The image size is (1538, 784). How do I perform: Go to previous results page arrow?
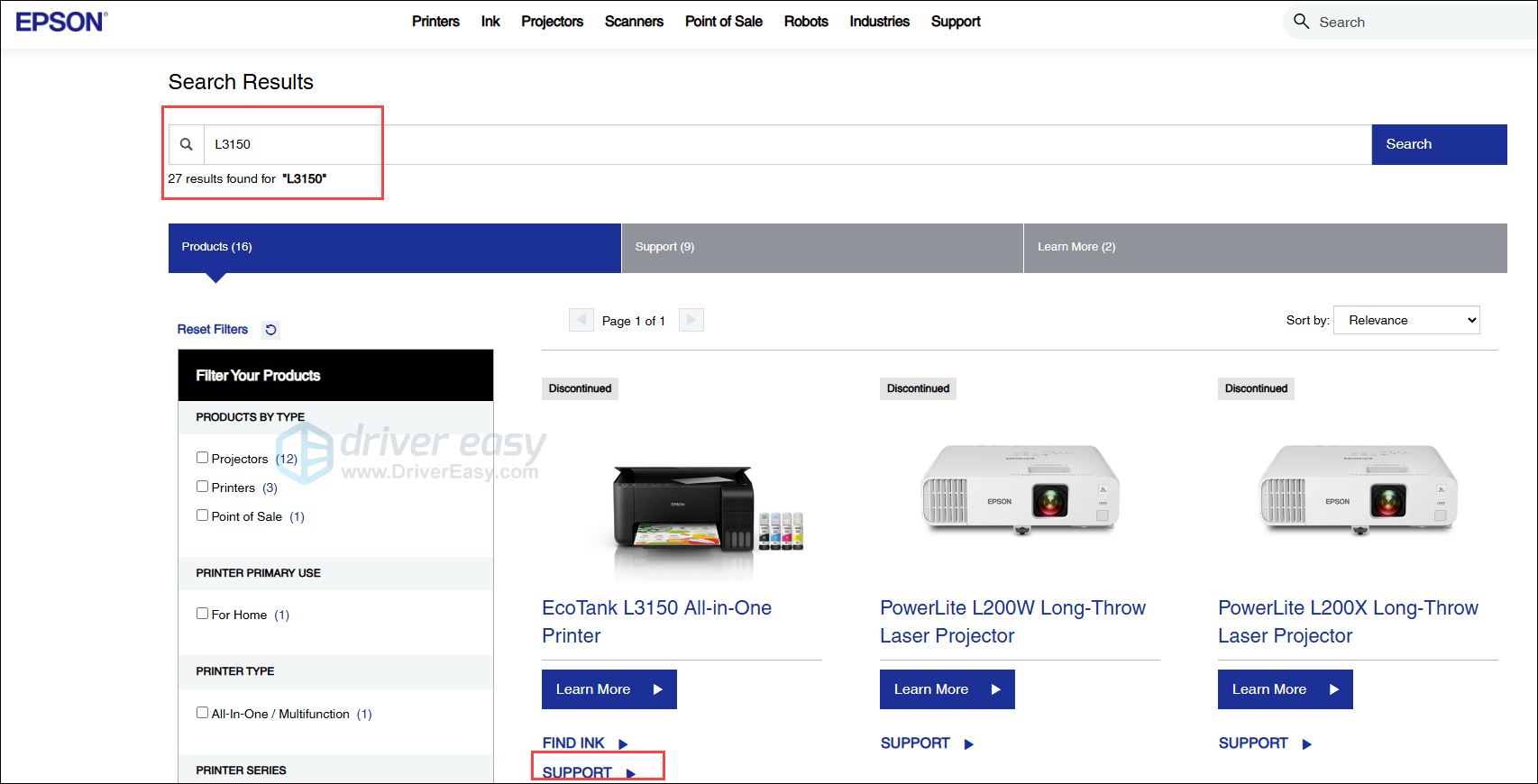(581, 320)
